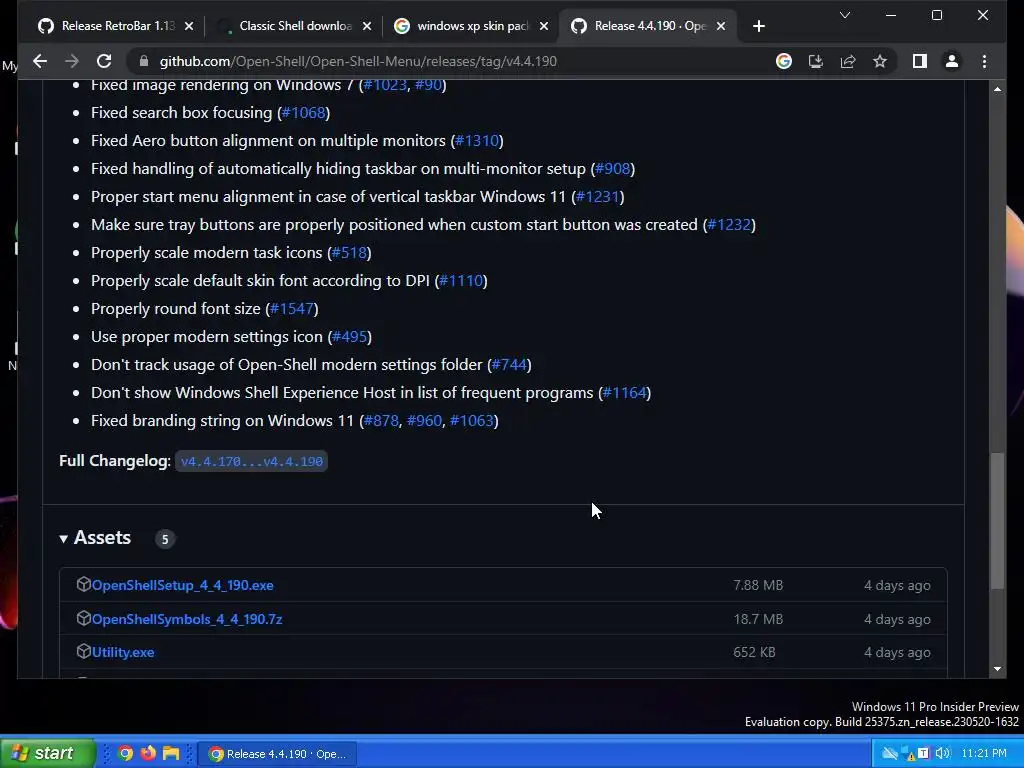Launch Firefox from quick launch
Image resolution: width=1024 pixels, height=768 pixels.
(x=148, y=754)
